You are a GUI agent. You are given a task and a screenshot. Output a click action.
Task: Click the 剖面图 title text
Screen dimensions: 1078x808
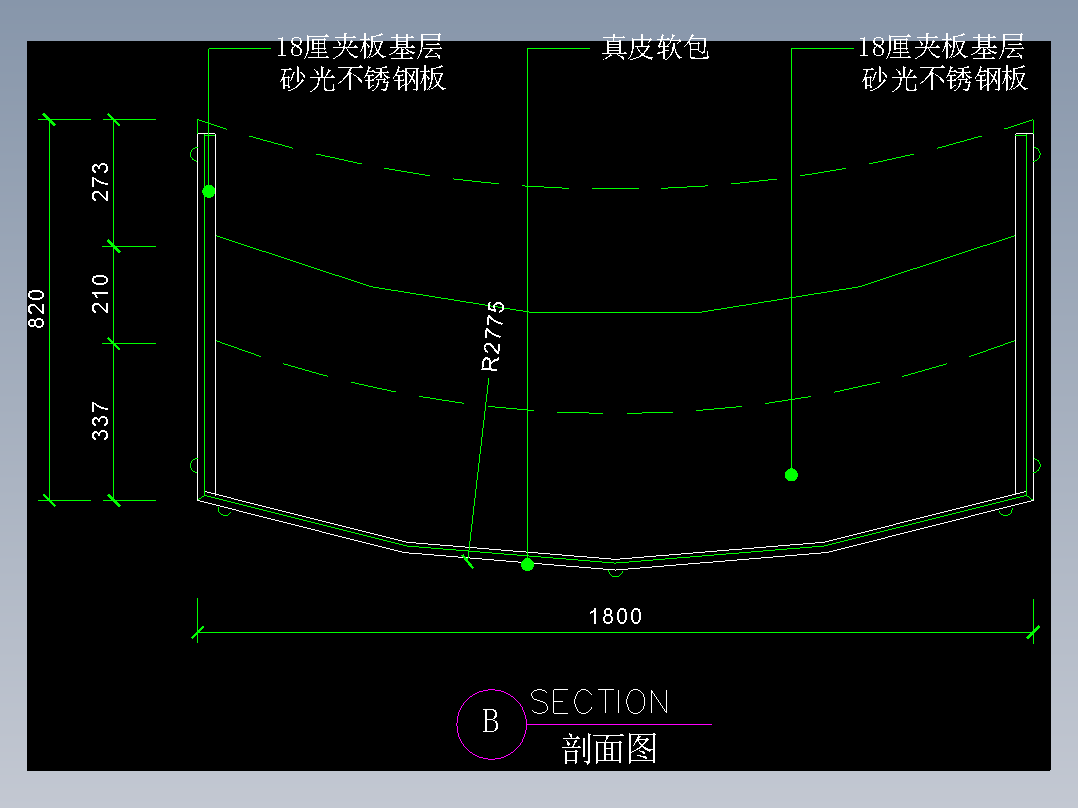pyautogui.click(x=609, y=749)
